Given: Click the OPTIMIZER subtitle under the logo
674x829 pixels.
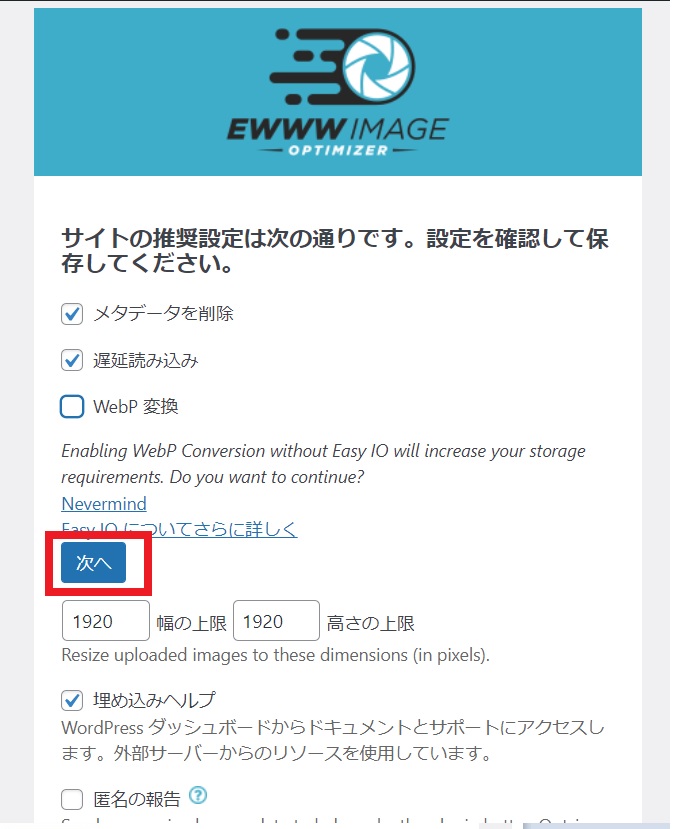Looking at the screenshot, I should [338, 151].
